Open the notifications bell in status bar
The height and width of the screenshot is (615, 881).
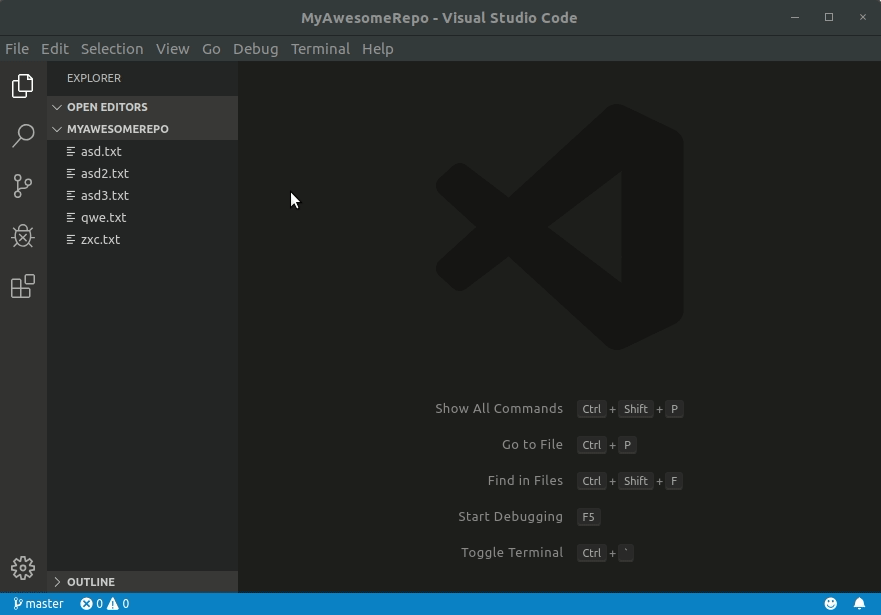[x=860, y=603]
